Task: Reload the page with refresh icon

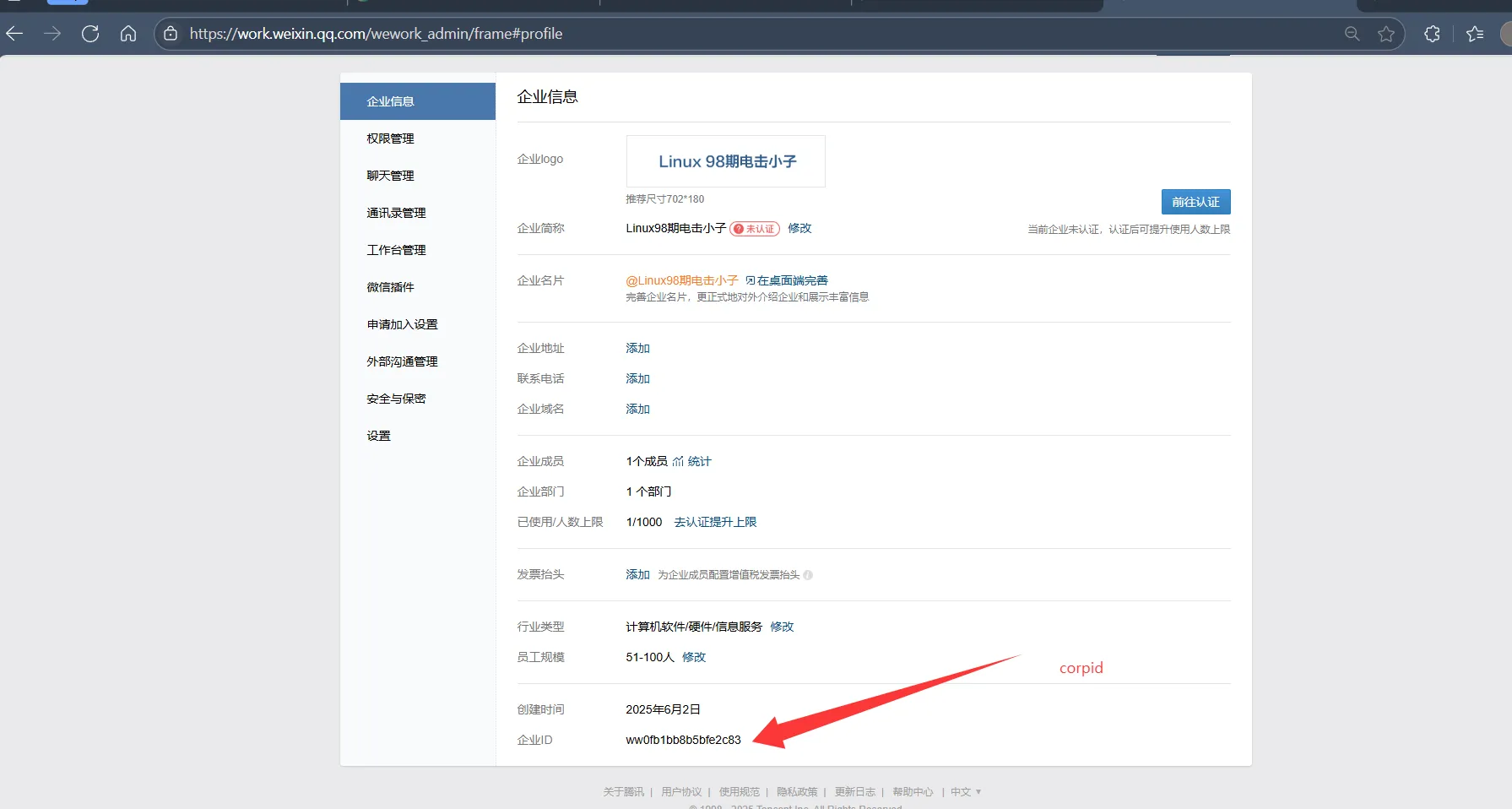Action: click(x=90, y=34)
